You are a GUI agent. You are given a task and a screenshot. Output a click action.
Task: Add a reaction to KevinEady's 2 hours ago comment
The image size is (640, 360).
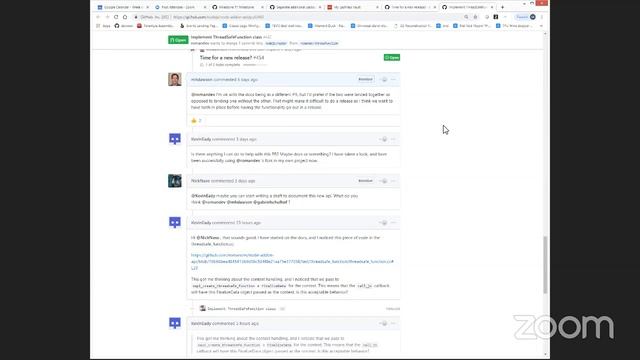pos(383,324)
